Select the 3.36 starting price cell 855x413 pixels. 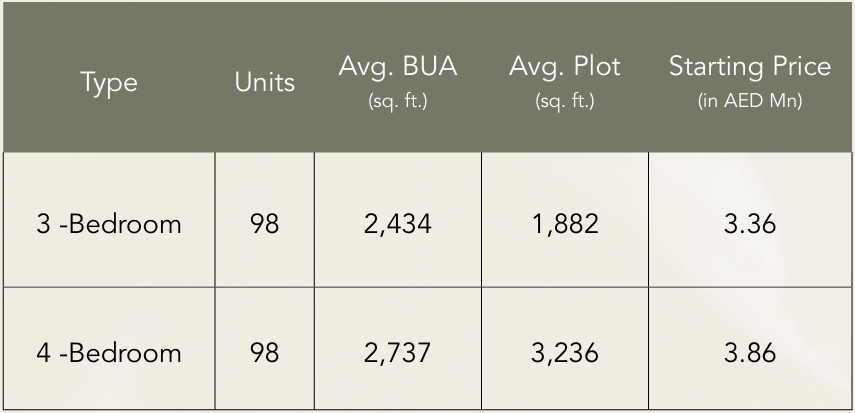point(749,223)
